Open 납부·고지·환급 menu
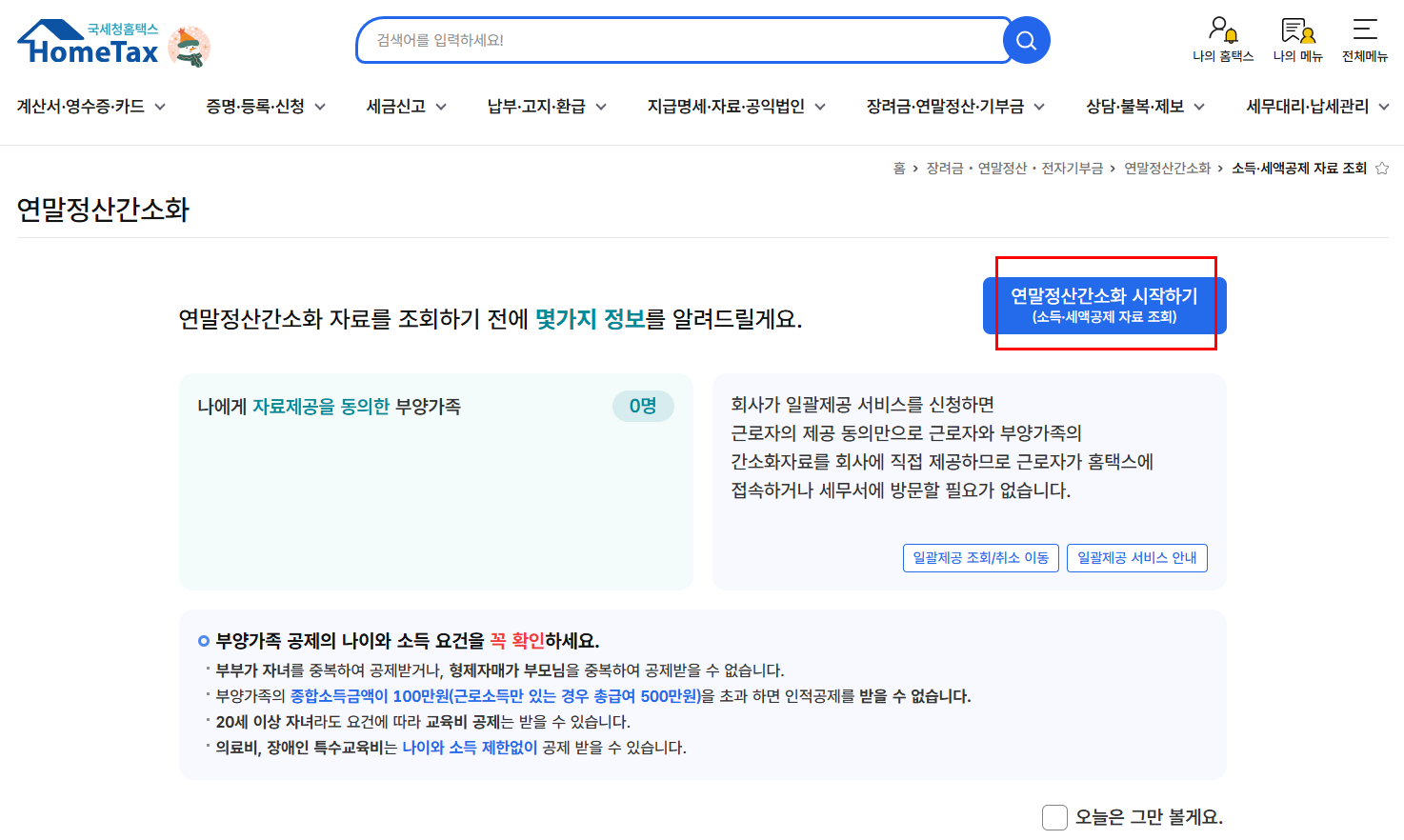This screenshot has width=1404, height=840. 547,107
